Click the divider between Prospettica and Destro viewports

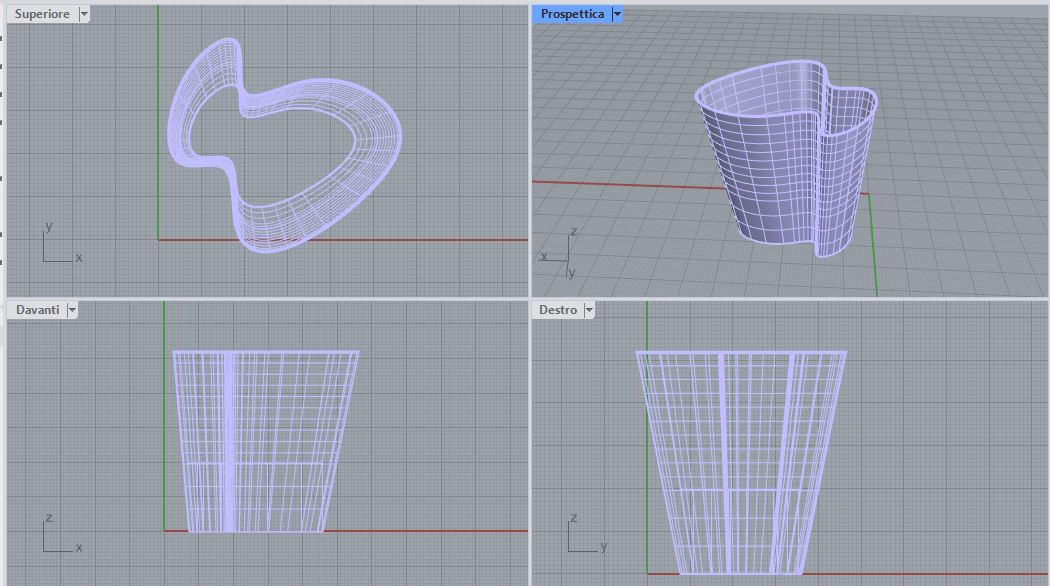click(x=790, y=299)
